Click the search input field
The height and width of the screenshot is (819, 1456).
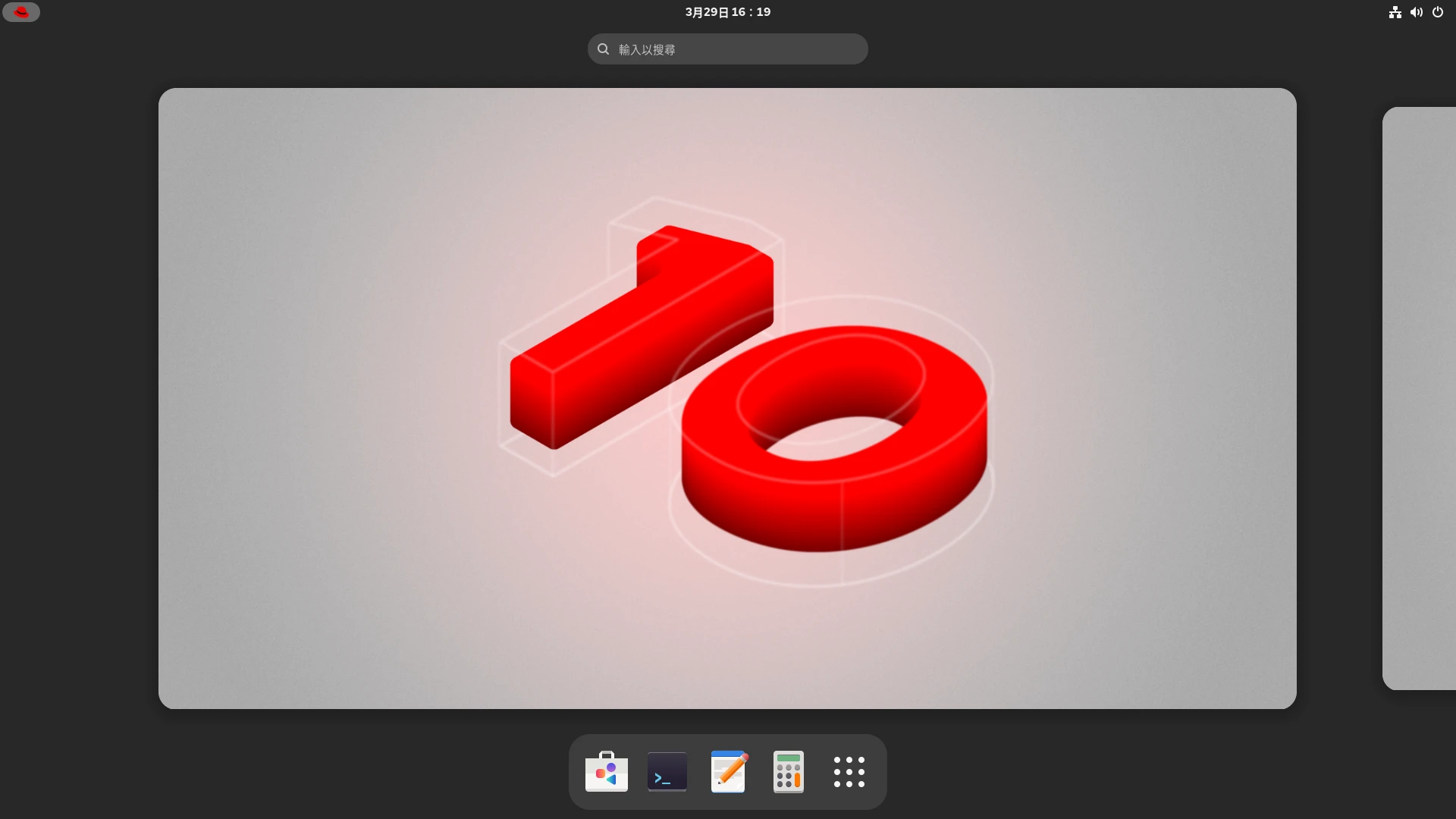tap(726, 49)
